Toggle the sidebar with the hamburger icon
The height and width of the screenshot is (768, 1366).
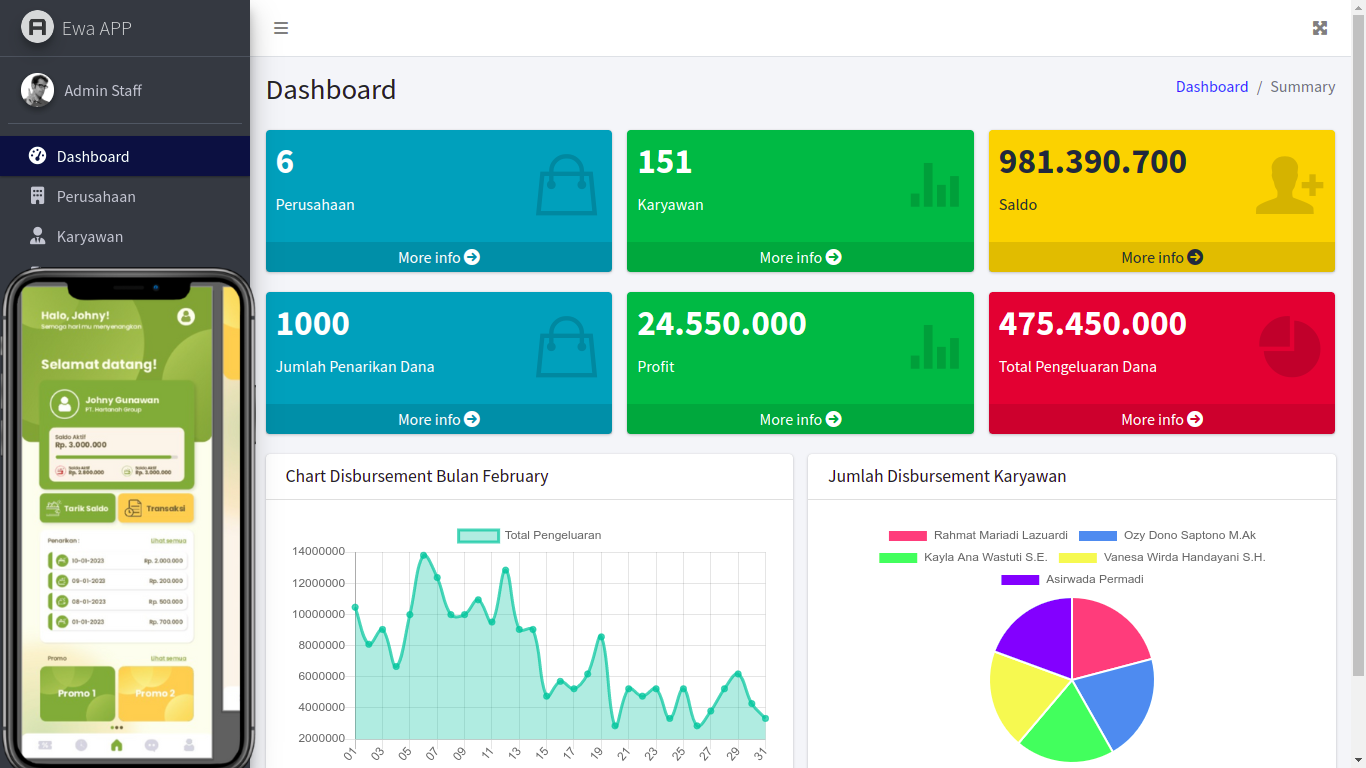(281, 28)
